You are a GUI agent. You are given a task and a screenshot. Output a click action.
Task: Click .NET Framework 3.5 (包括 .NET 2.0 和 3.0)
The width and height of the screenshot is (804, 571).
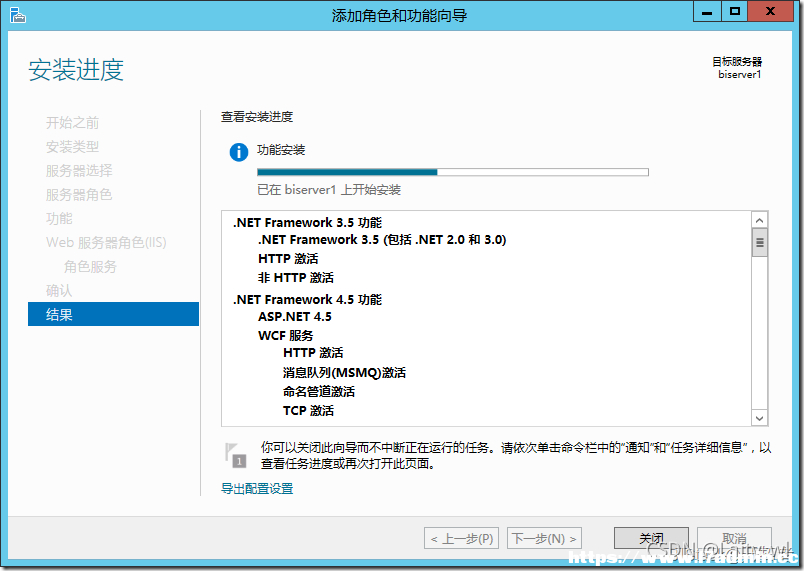[382, 239]
